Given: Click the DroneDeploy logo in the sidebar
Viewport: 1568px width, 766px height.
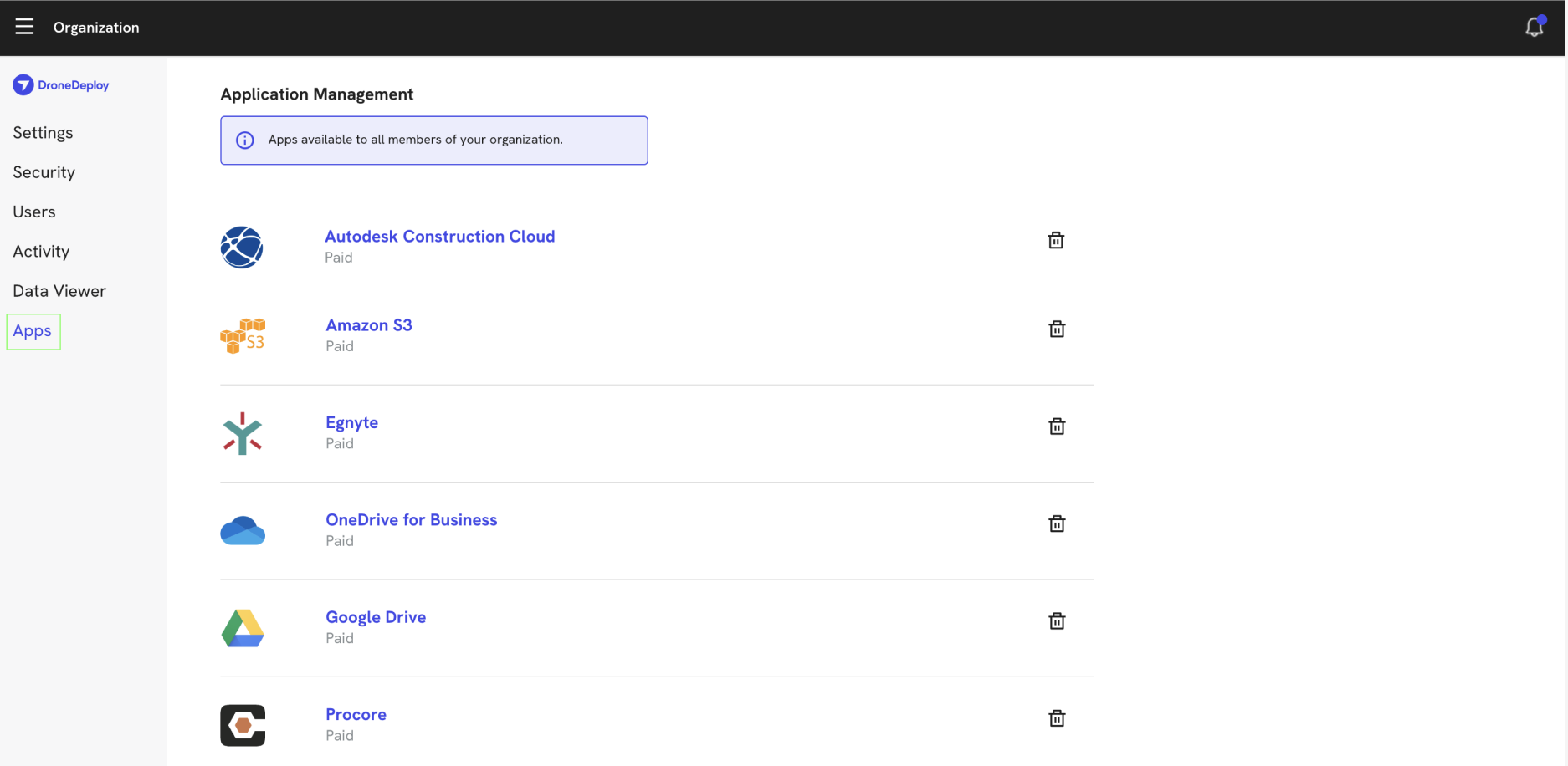Looking at the screenshot, I should 60,84.
